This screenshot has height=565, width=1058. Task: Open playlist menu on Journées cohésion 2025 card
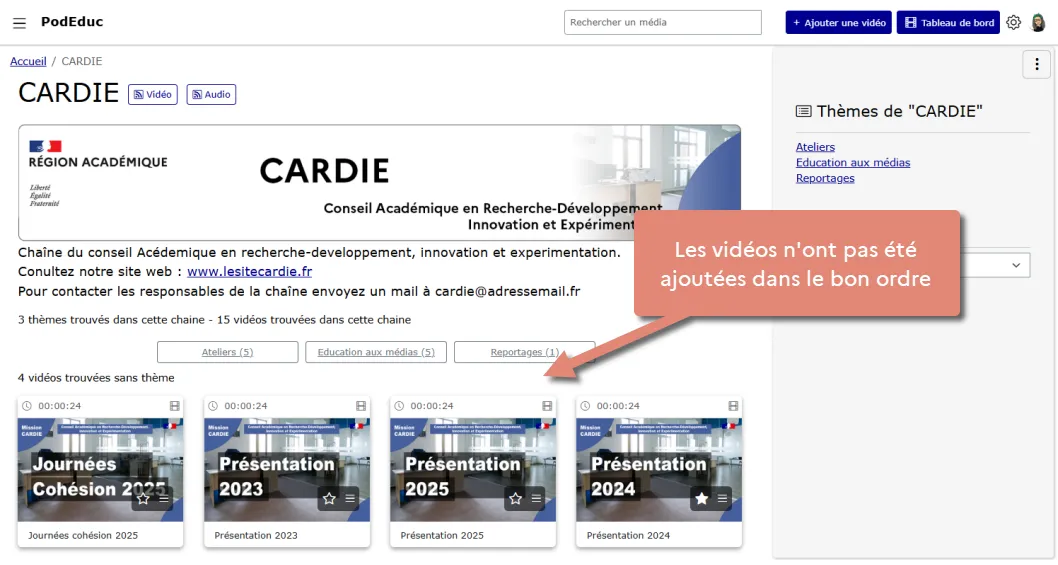pyautogui.click(x=164, y=499)
